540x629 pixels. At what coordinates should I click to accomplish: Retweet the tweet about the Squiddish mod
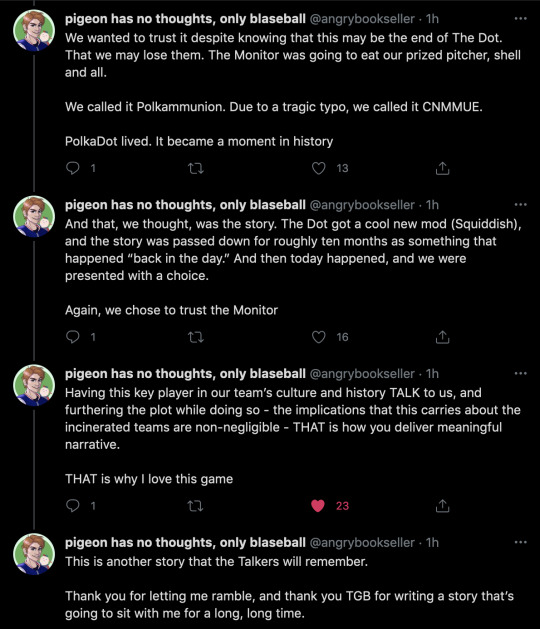click(196, 337)
